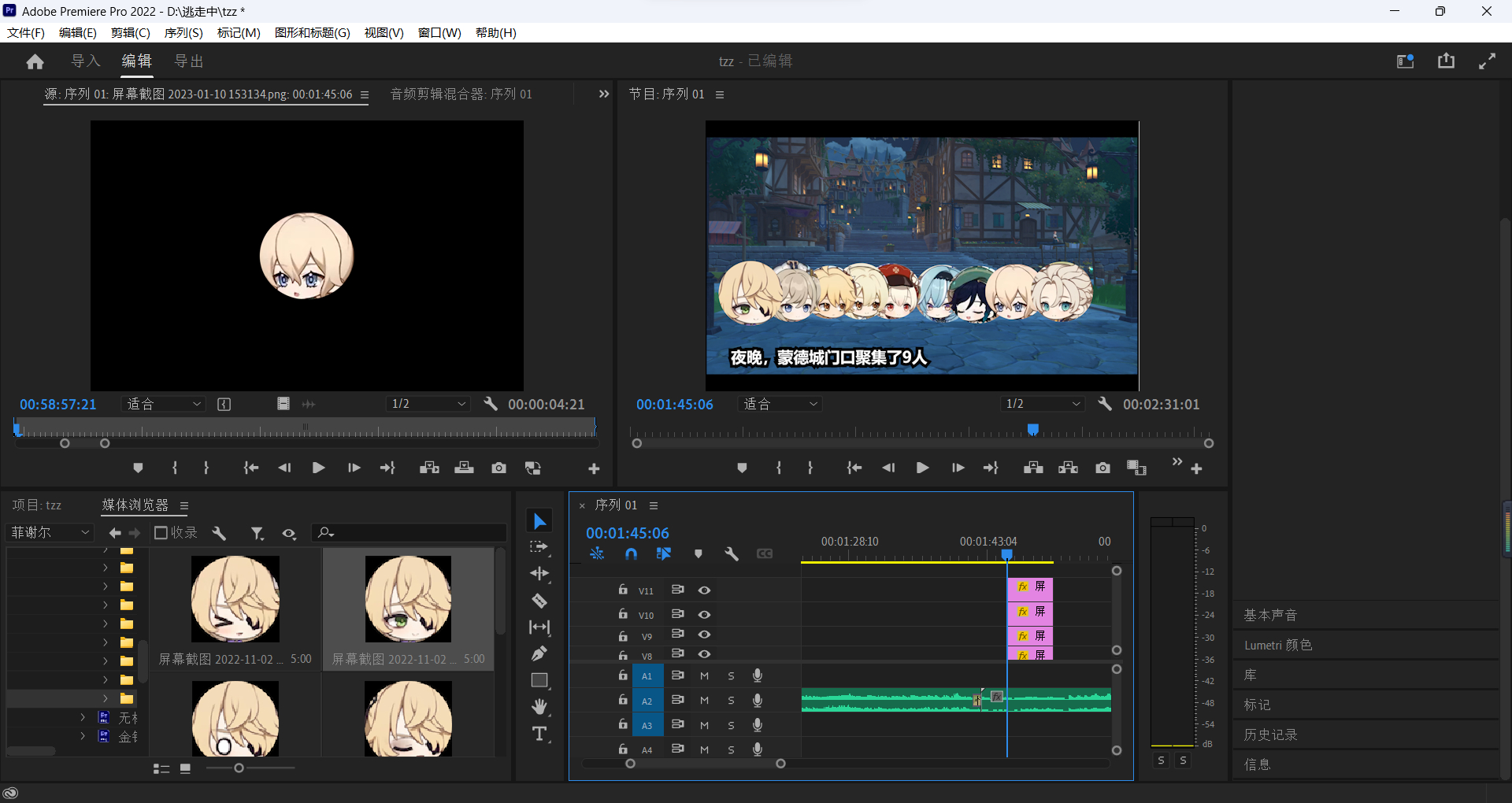This screenshot has height=803, width=1512.
Task: Switch media browser to list view
Action: [161, 768]
